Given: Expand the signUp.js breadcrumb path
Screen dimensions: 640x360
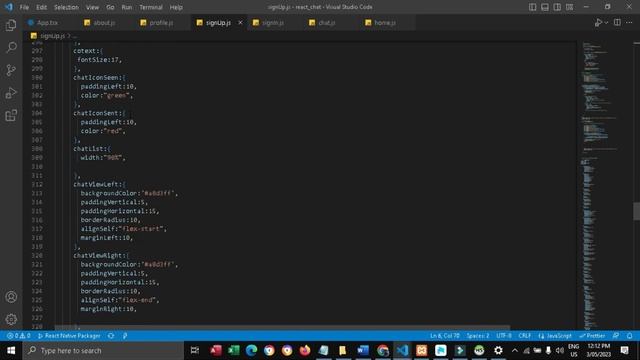Looking at the screenshot, I should (x=52, y=36).
